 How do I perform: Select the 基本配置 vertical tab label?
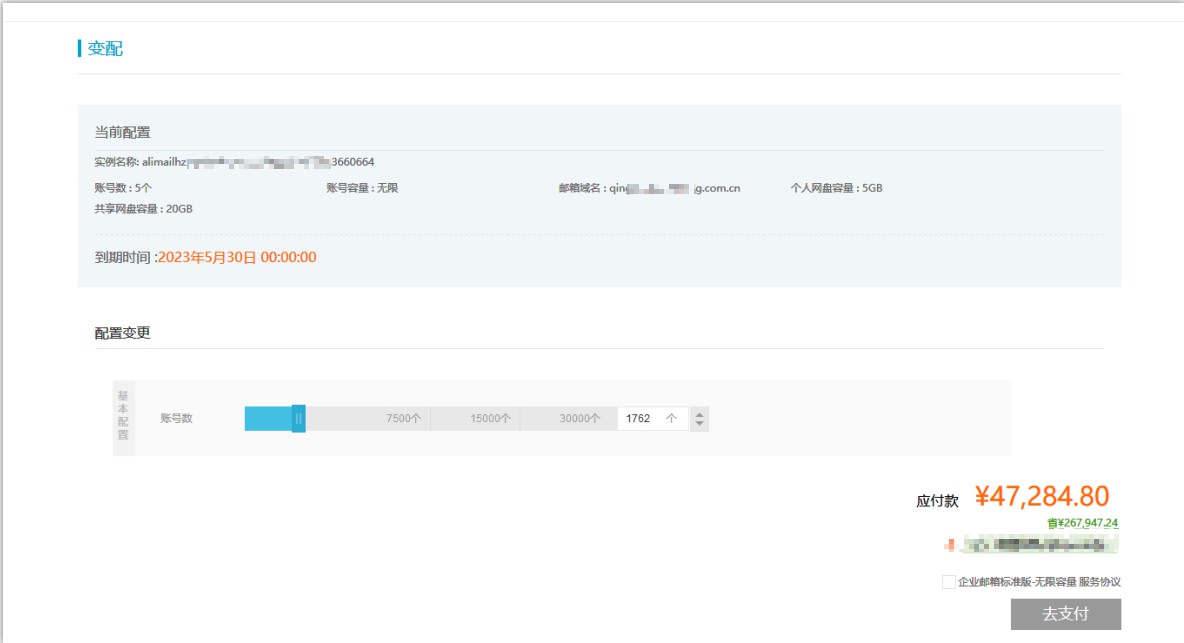(x=123, y=418)
